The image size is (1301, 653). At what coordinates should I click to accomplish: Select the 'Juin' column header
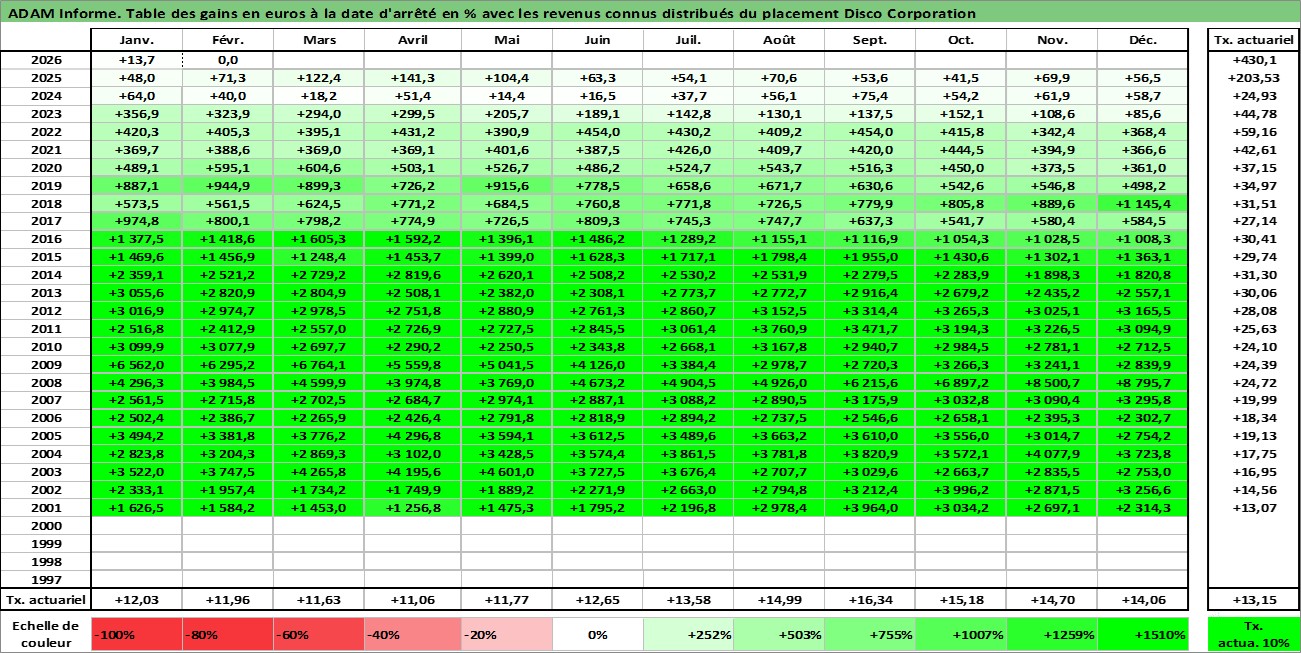[597, 41]
